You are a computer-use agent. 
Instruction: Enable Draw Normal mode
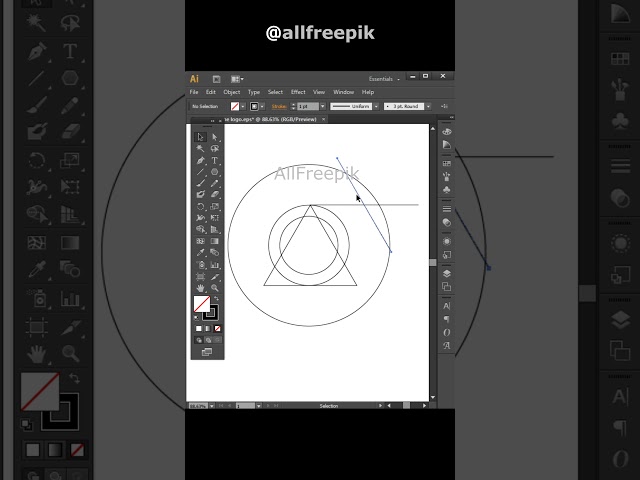coord(199,340)
